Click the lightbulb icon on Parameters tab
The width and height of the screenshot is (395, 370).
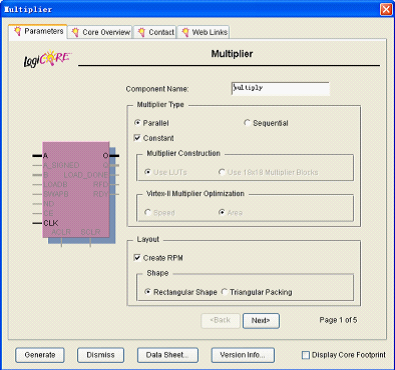coord(17,31)
